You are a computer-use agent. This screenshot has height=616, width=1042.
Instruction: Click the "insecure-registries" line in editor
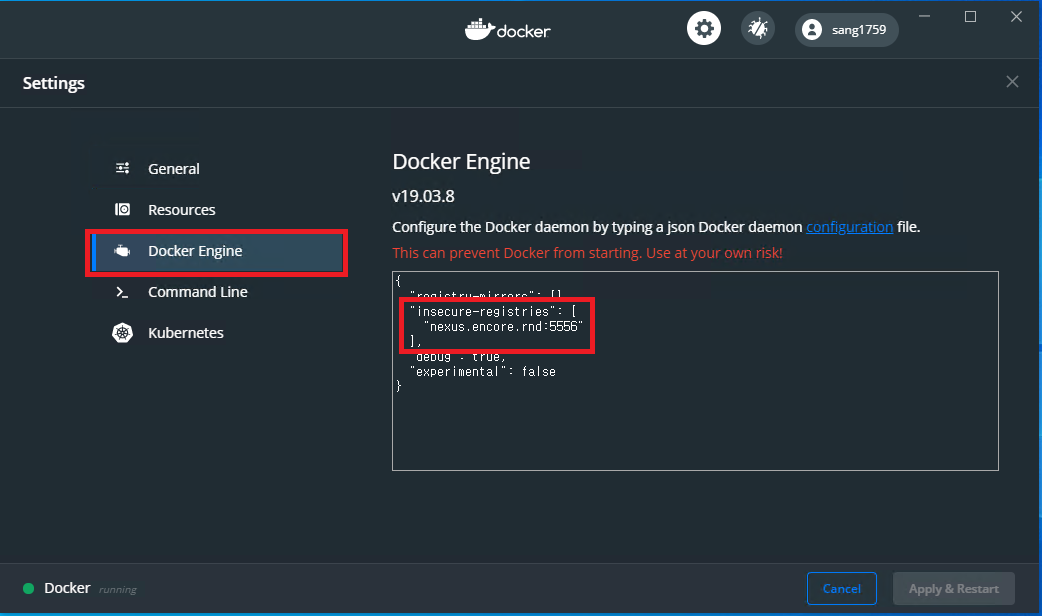click(493, 311)
